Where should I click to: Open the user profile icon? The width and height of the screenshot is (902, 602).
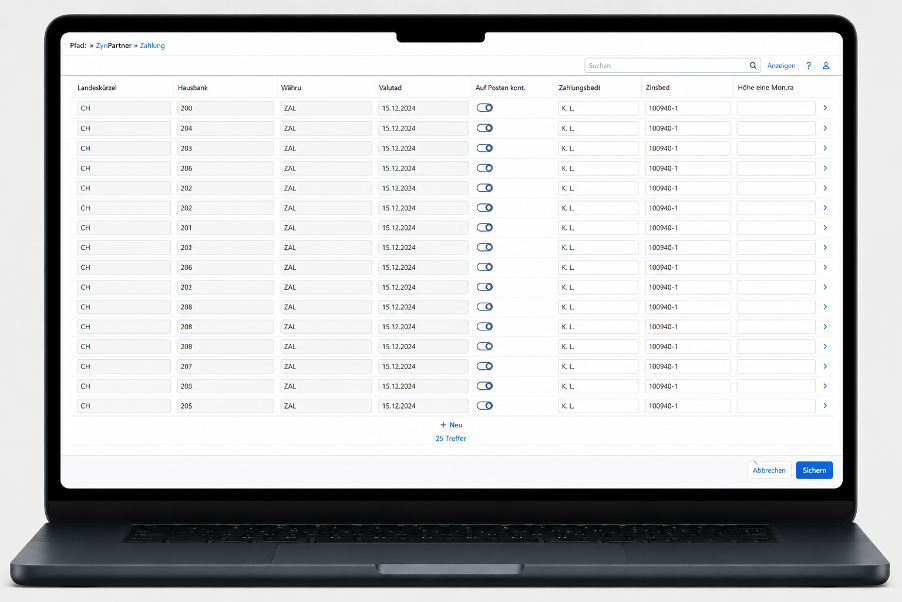[x=825, y=66]
